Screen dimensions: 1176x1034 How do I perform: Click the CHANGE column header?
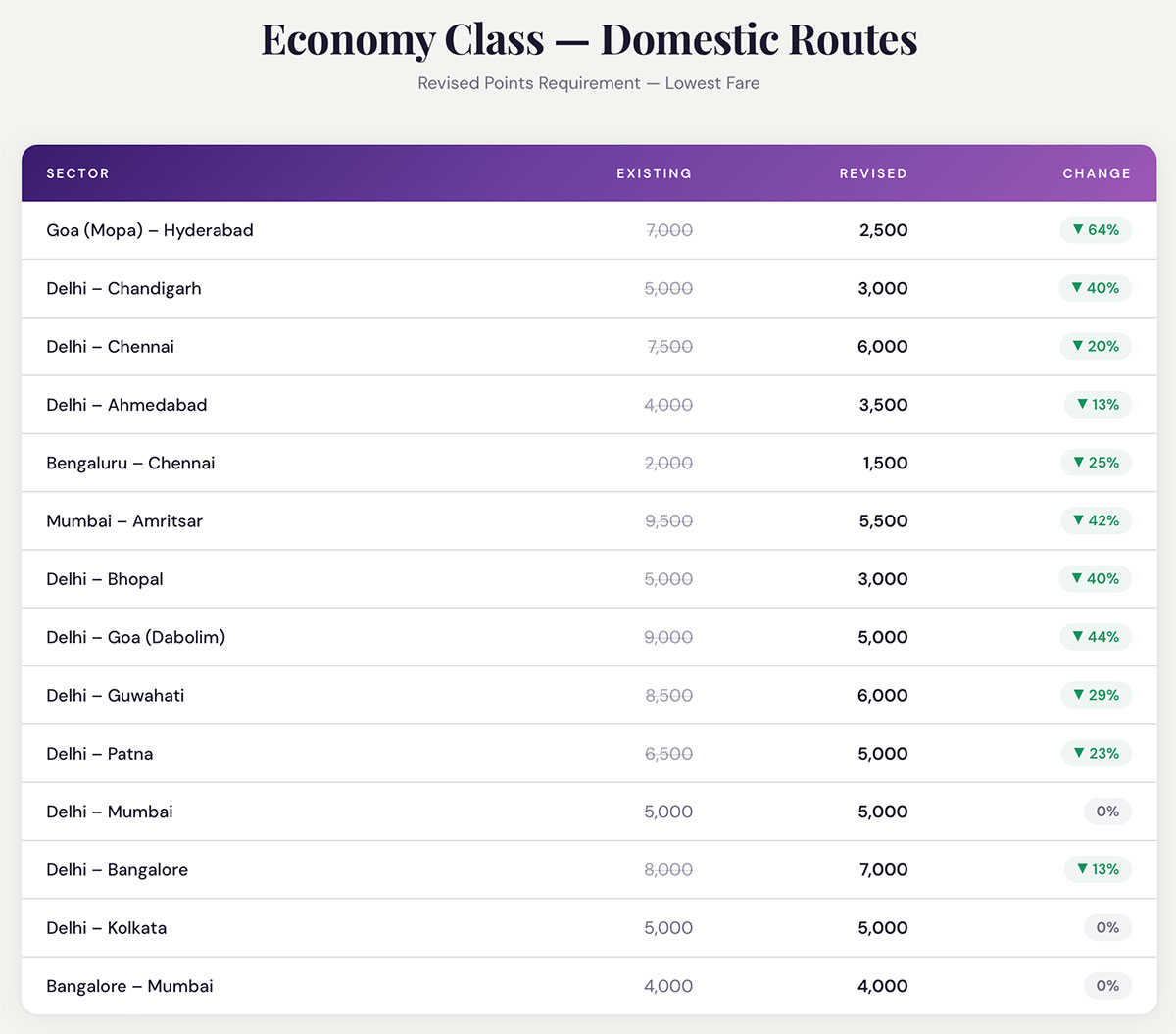1096,173
